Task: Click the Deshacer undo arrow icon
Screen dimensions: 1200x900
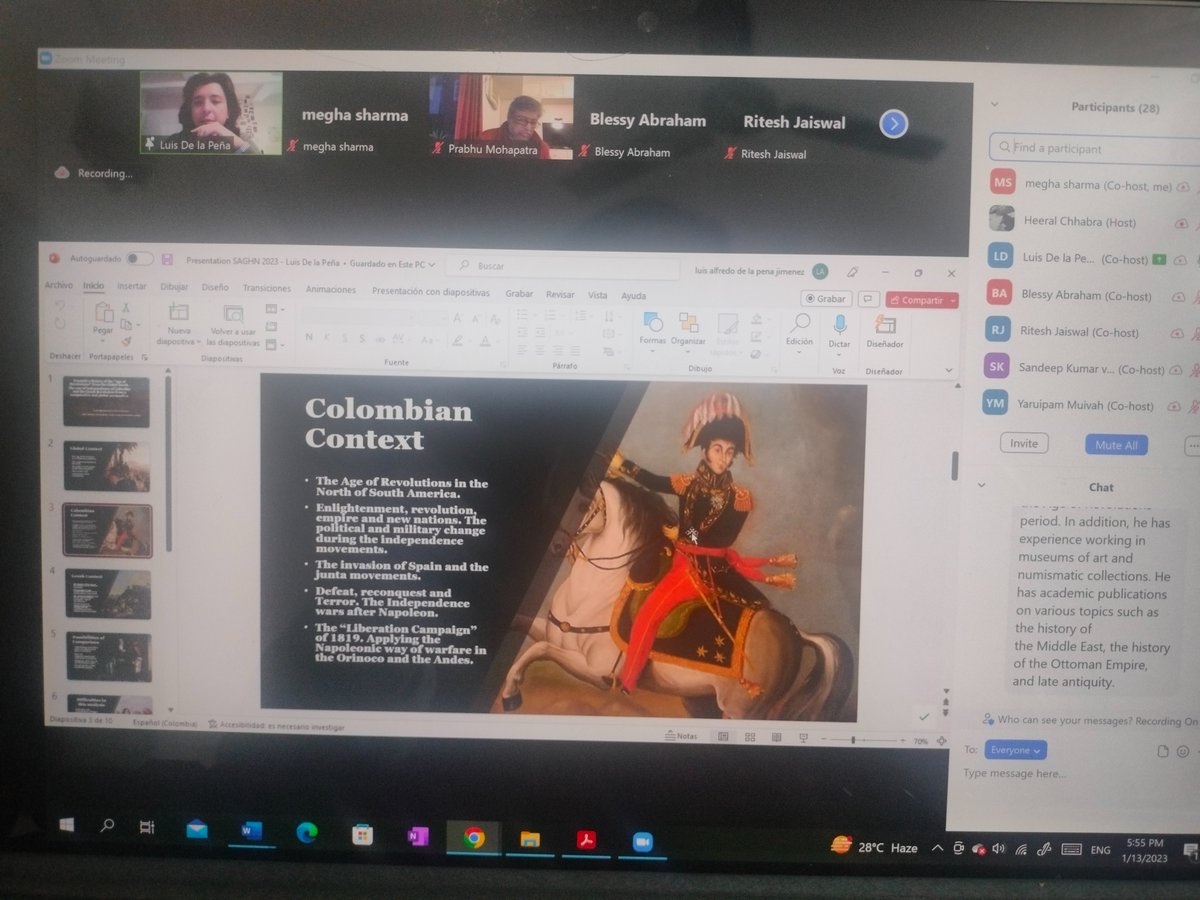Action: 60,305
